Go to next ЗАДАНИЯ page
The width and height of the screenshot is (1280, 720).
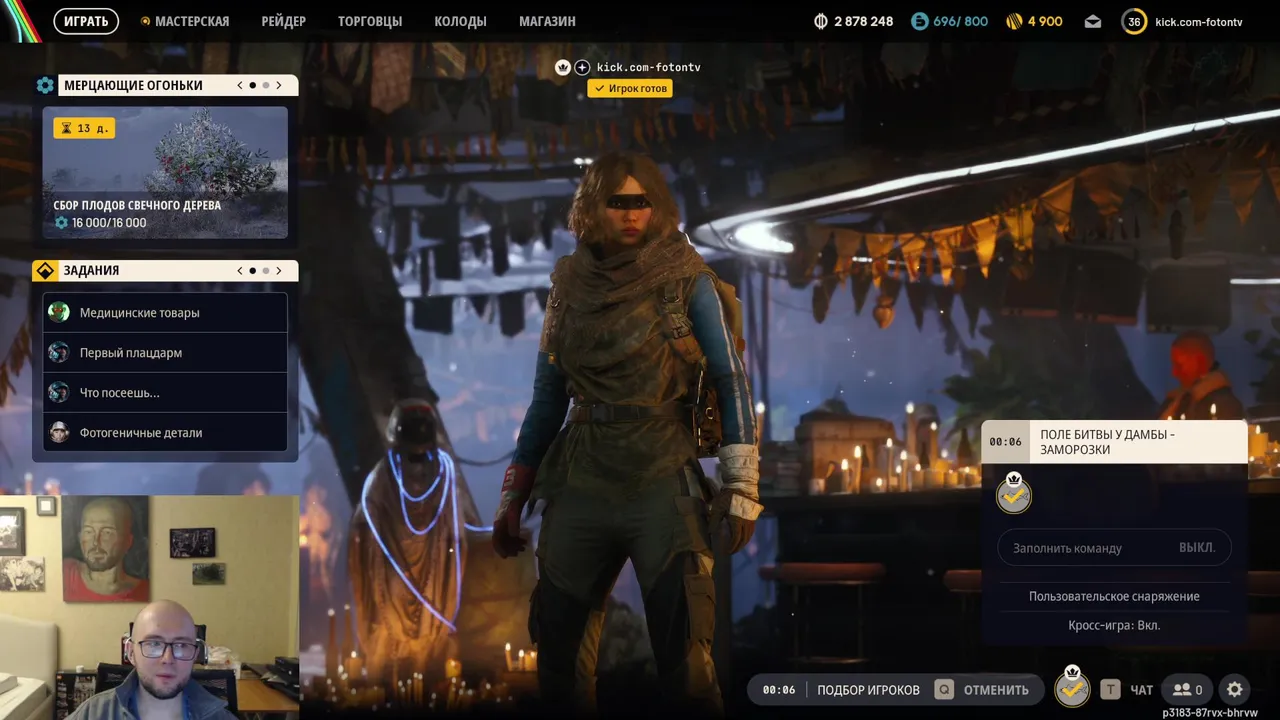point(279,270)
